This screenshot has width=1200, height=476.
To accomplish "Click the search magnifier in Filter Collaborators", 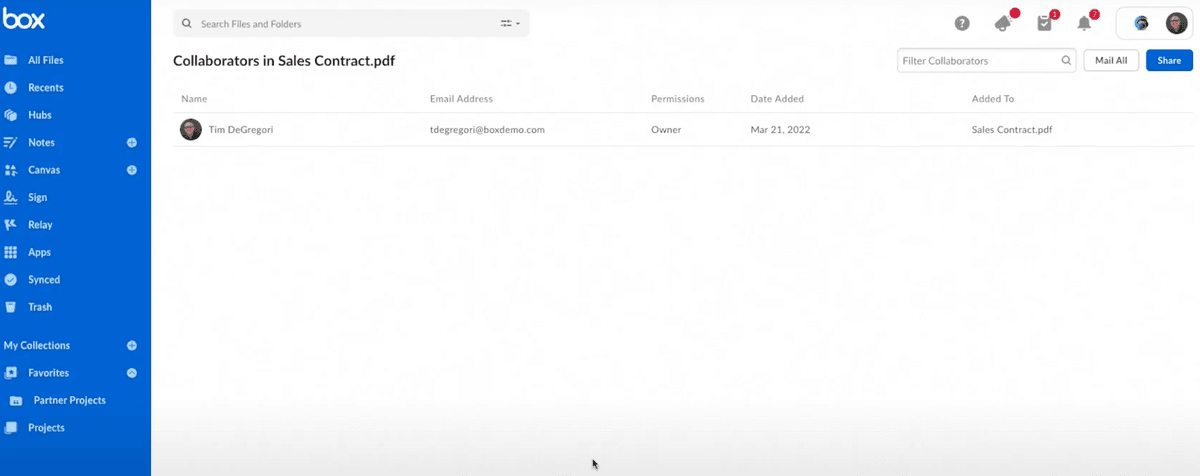I will tap(1066, 61).
